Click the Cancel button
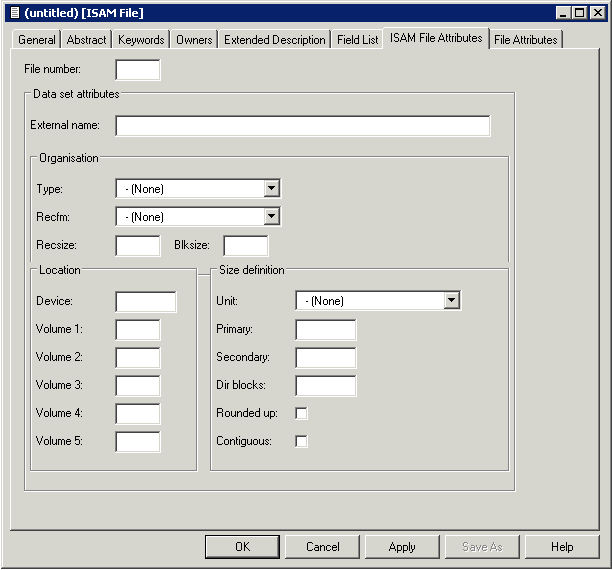Screen dimensions: 613x570 click(323, 547)
